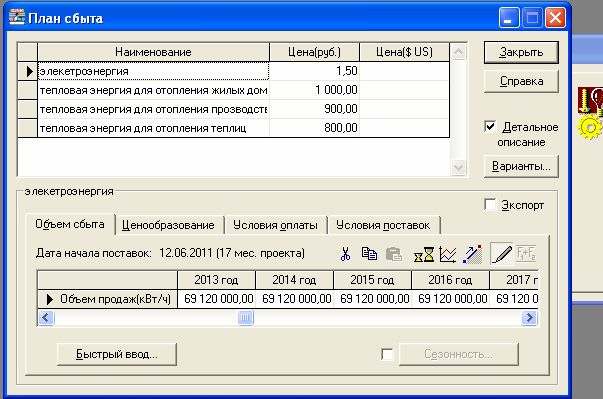Click the Наименование column header
This screenshot has width=603, height=399.
(x=153, y=52)
